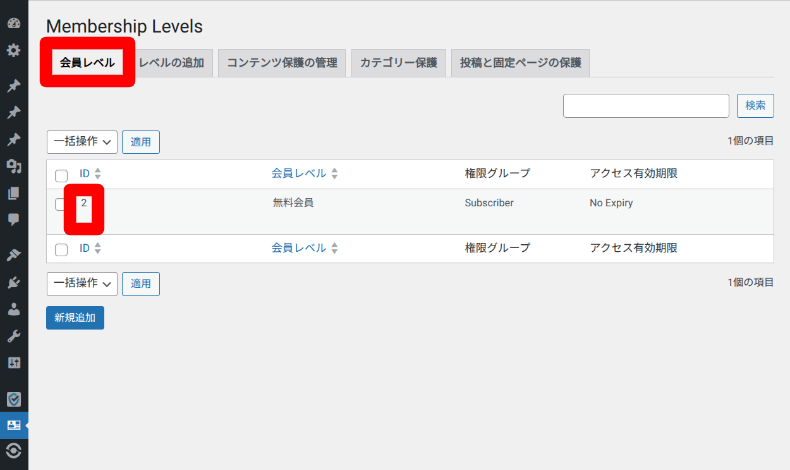
Task: Click the ID value 2 in the row
Action: (84, 203)
